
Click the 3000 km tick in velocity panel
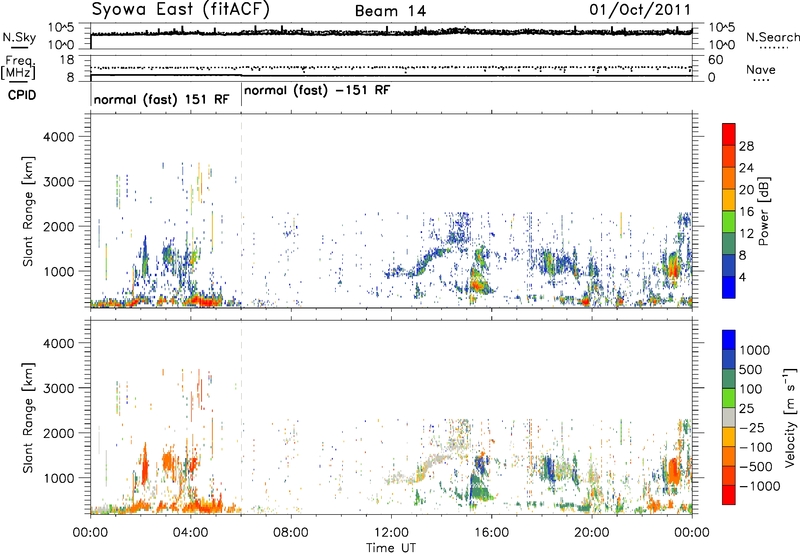pos(59,388)
